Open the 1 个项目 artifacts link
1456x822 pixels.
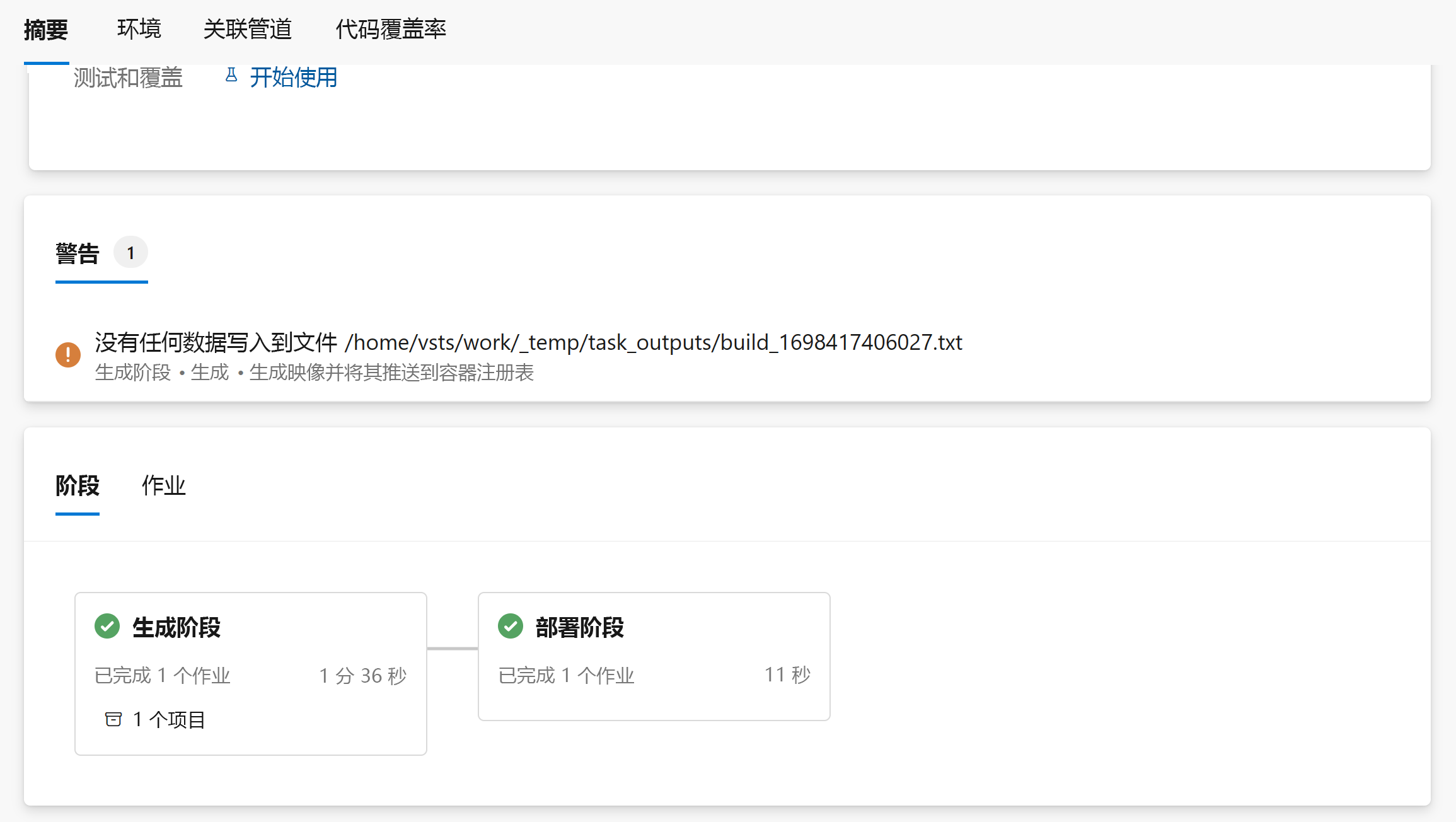tap(169, 719)
